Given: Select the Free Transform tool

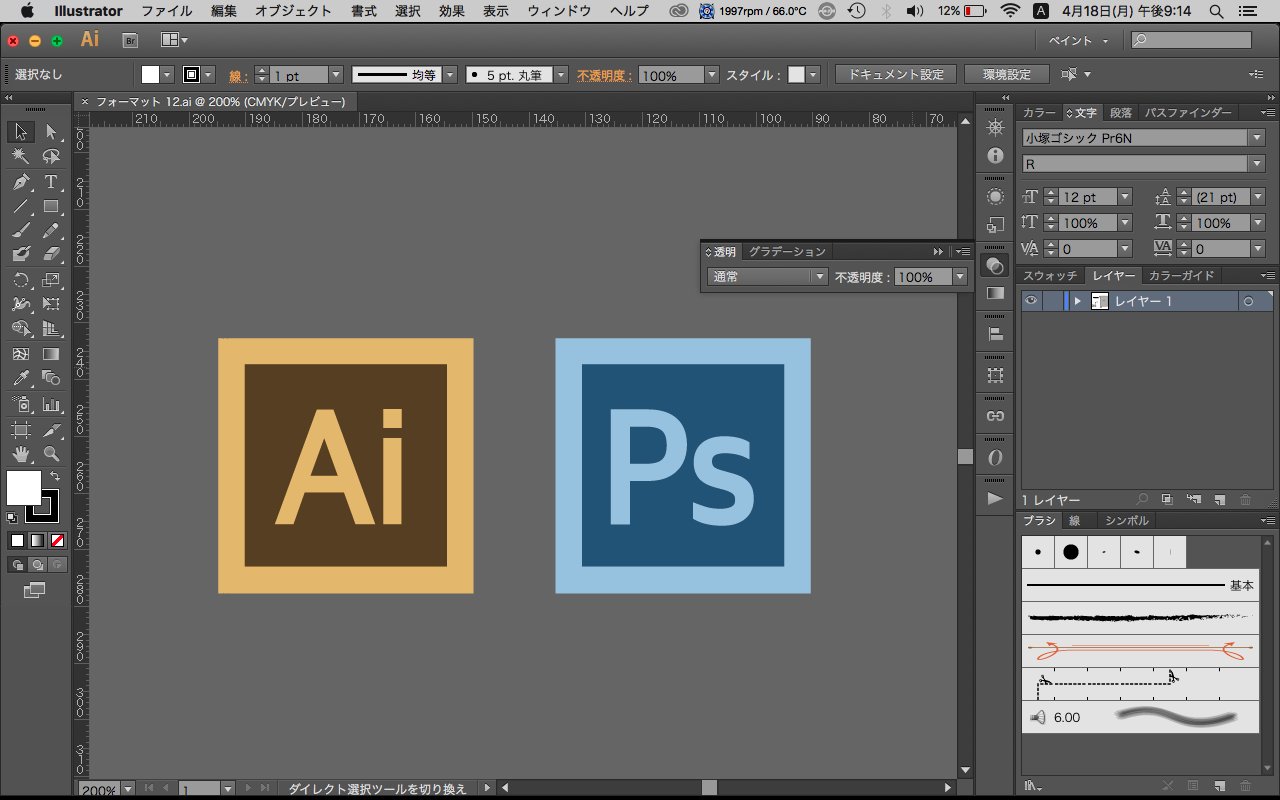Looking at the screenshot, I should tap(51, 304).
